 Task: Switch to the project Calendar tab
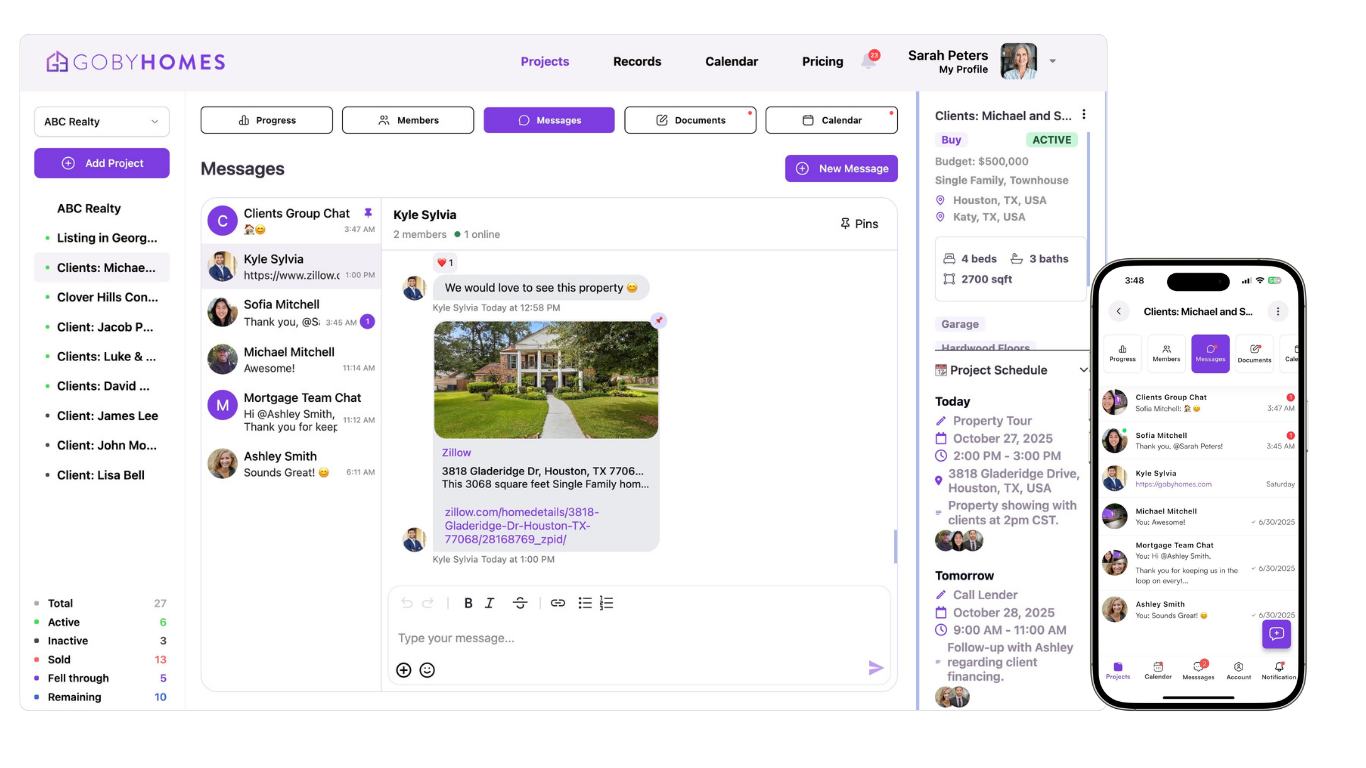coord(832,120)
